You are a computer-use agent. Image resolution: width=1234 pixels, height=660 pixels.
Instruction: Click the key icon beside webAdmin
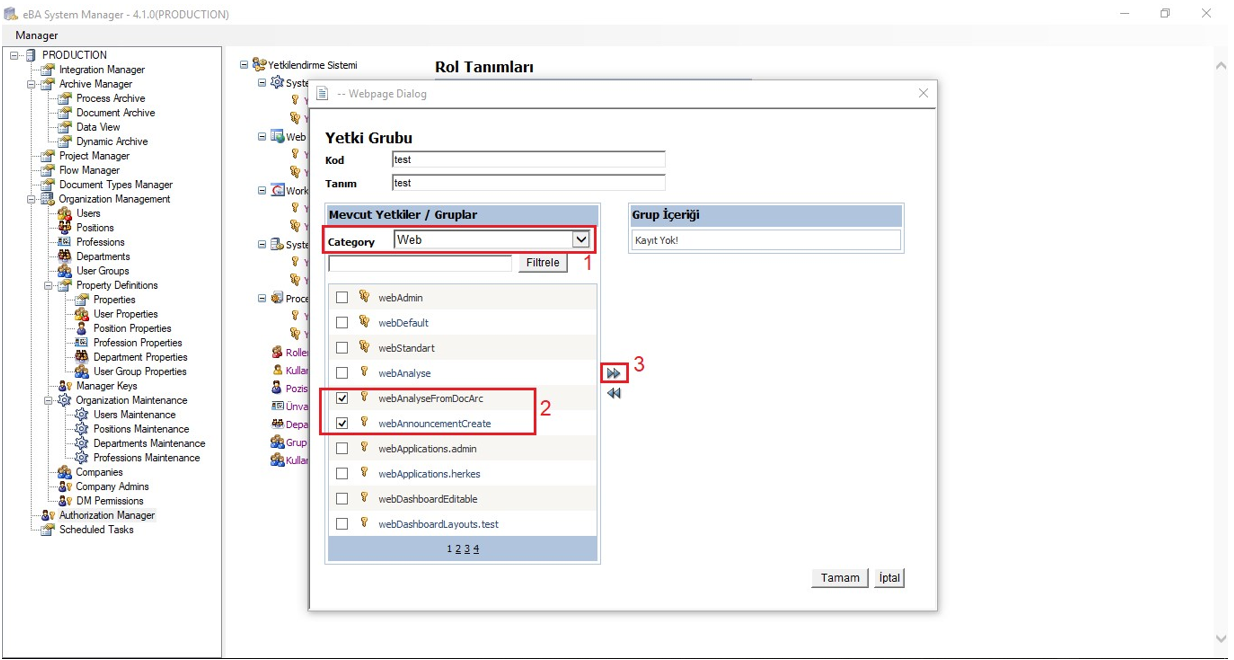click(364, 297)
